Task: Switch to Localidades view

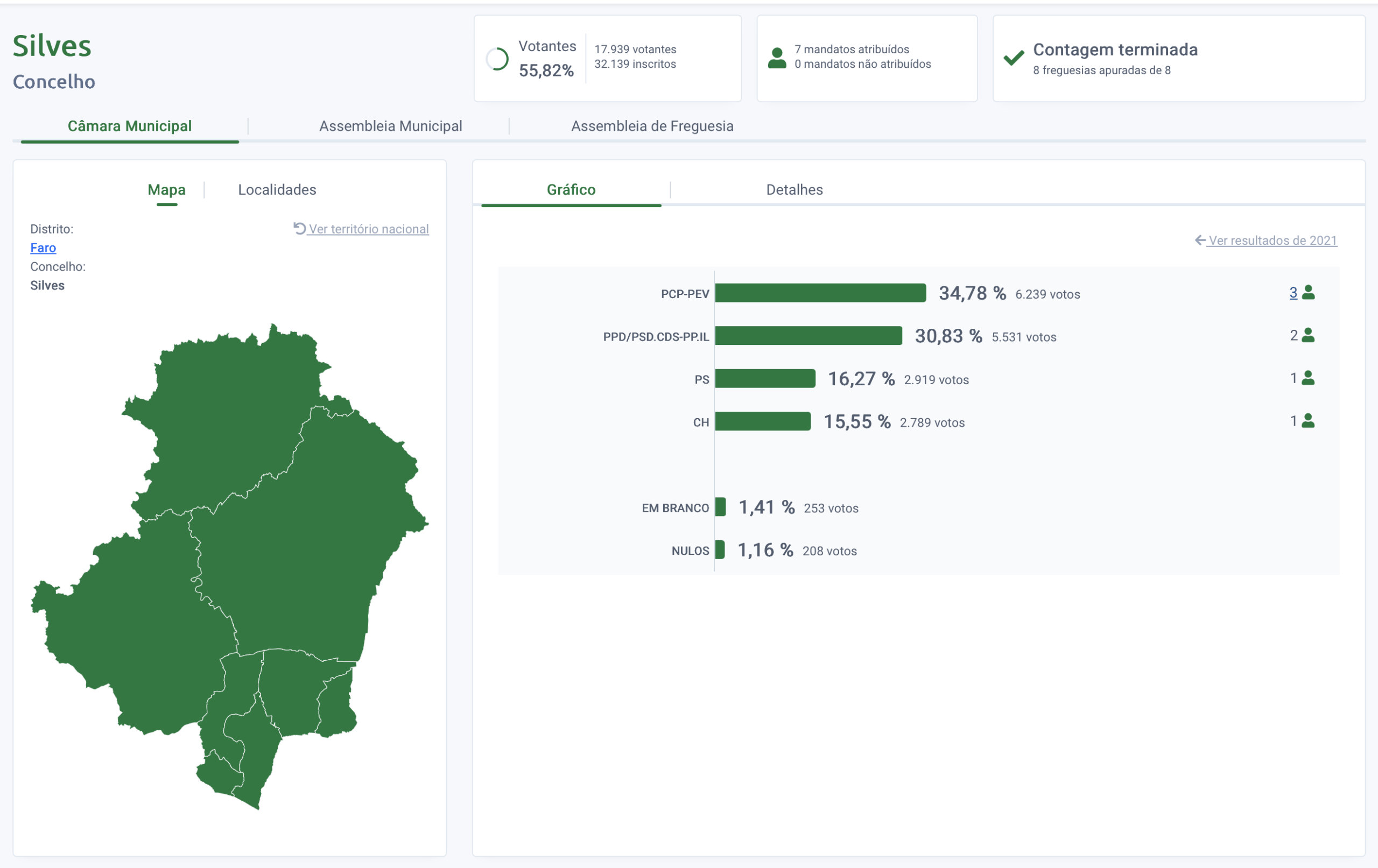Action: [277, 189]
